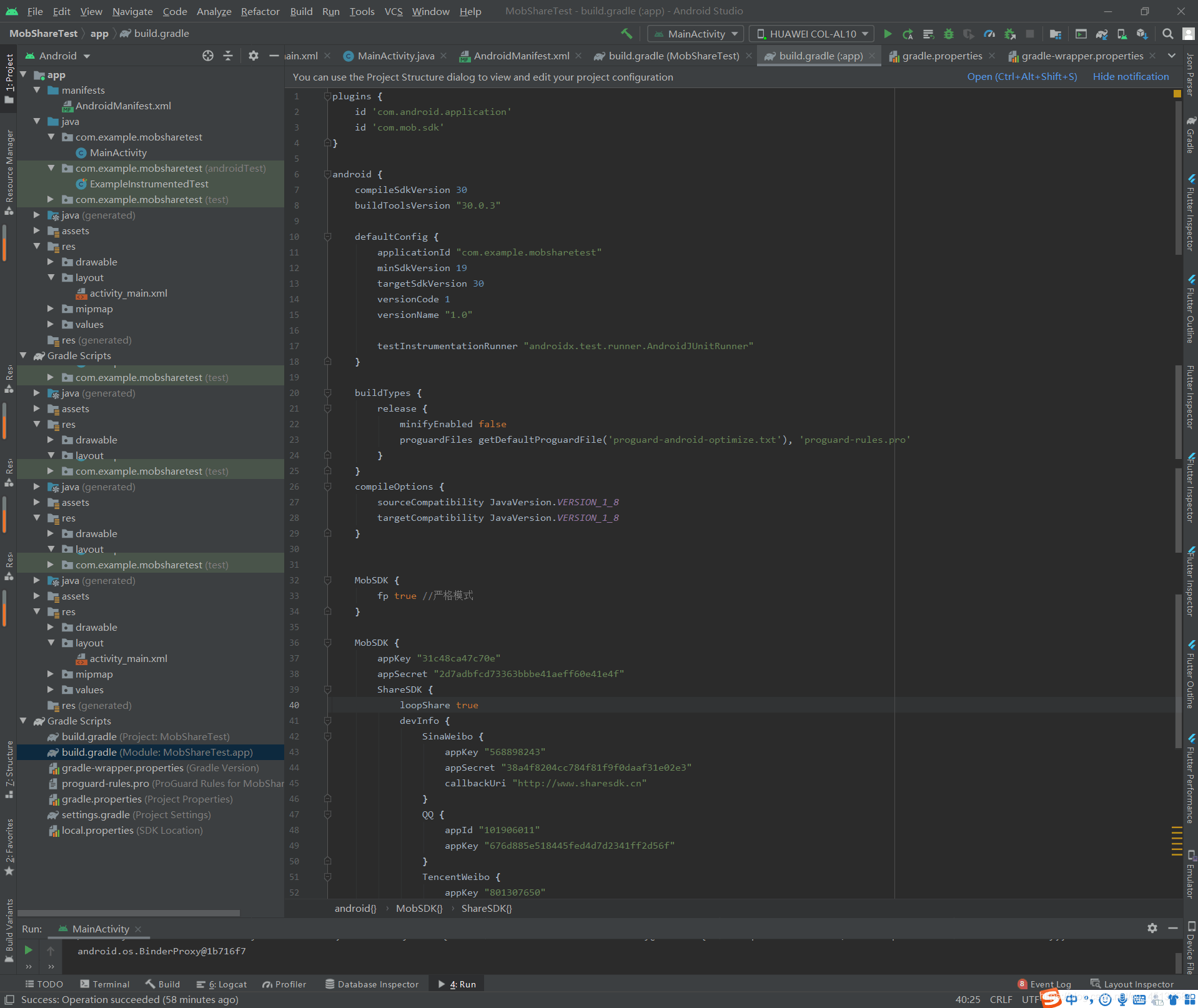Click Apply Changes and Restart Activity icon
The width and height of the screenshot is (1198, 1008).
(x=908, y=34)
